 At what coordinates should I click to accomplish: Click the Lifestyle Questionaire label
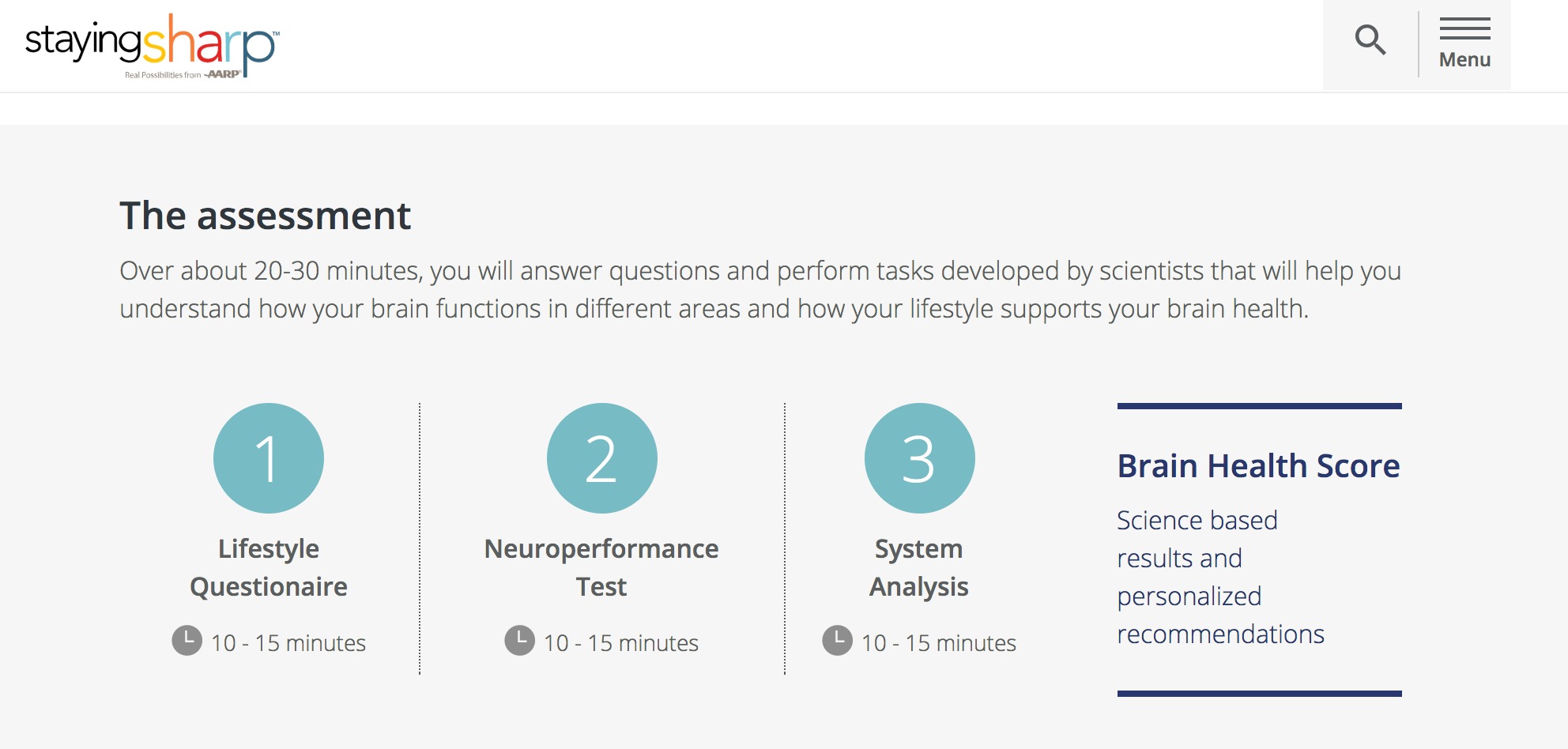[269, 567]
